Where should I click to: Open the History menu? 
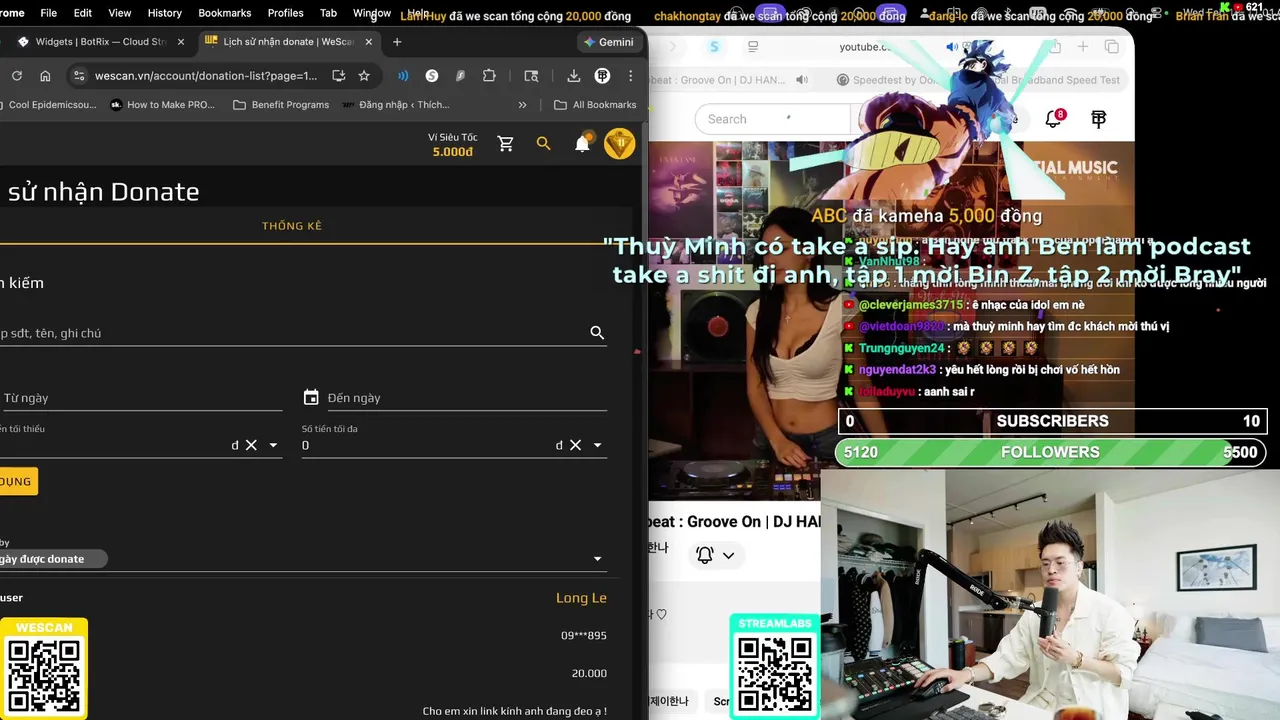pos(165,13)
